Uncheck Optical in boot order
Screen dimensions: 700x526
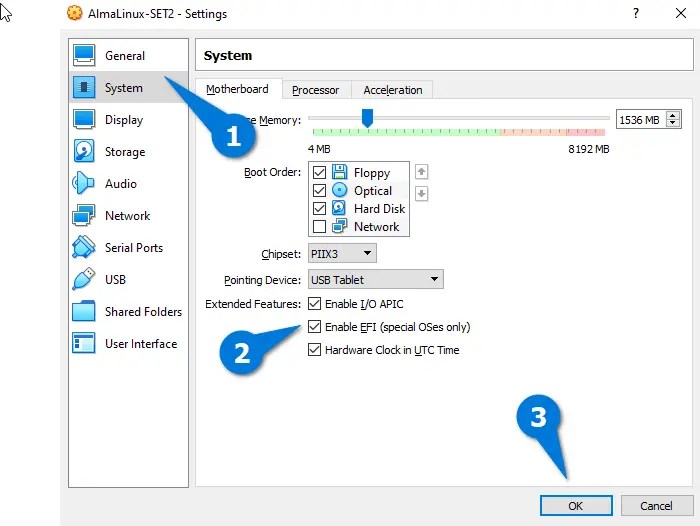click(319, 191)
